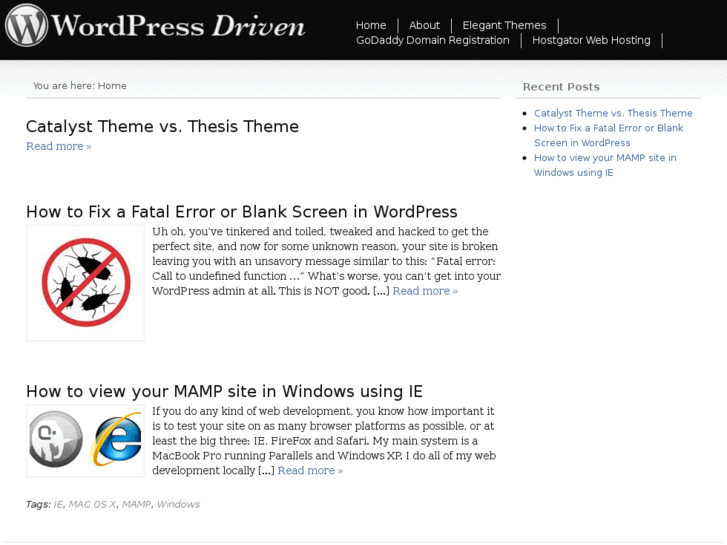
Task: Click Read more after MAMP excerpt
Action: point(310,470)
